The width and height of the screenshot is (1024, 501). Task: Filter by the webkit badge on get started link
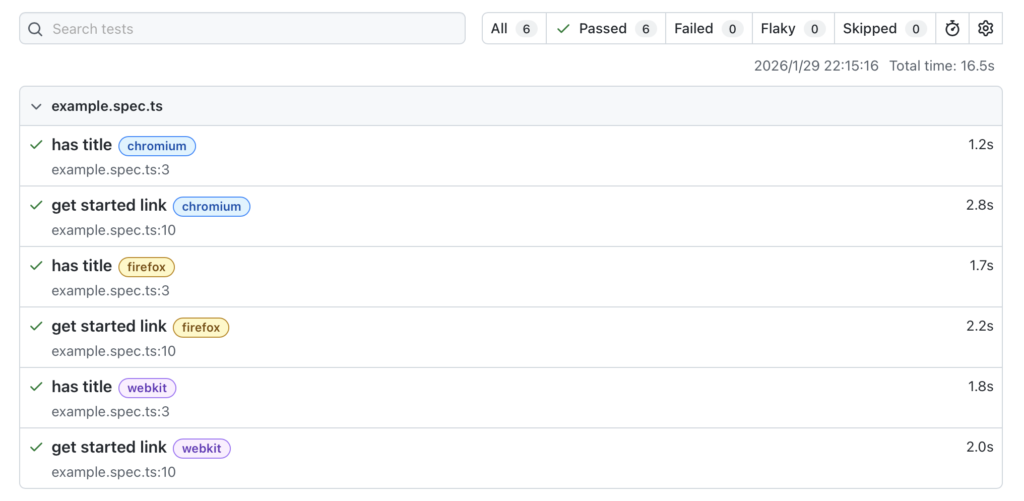coord(201,448)
